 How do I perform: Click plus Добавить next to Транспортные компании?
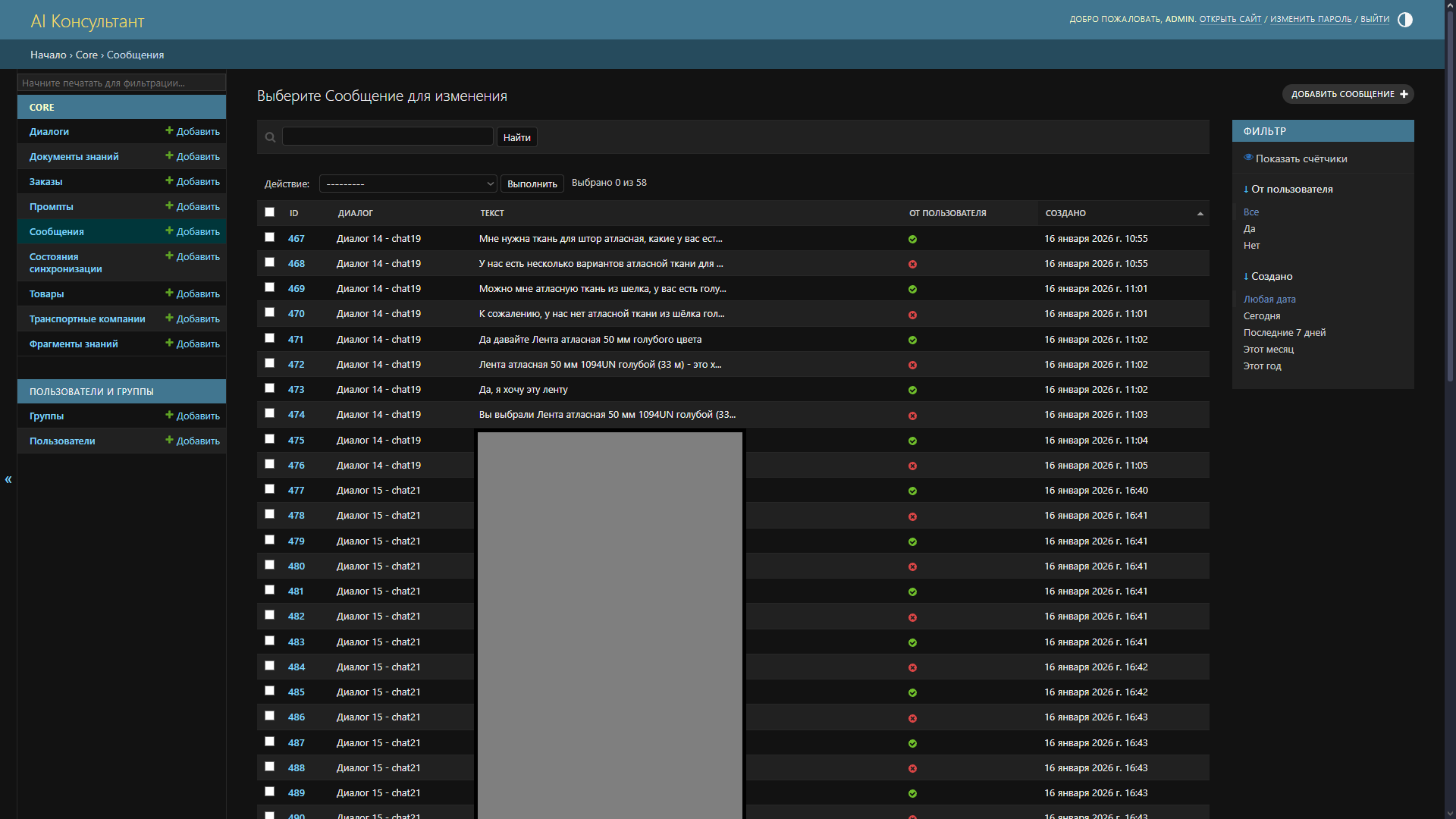click(193, 318)
